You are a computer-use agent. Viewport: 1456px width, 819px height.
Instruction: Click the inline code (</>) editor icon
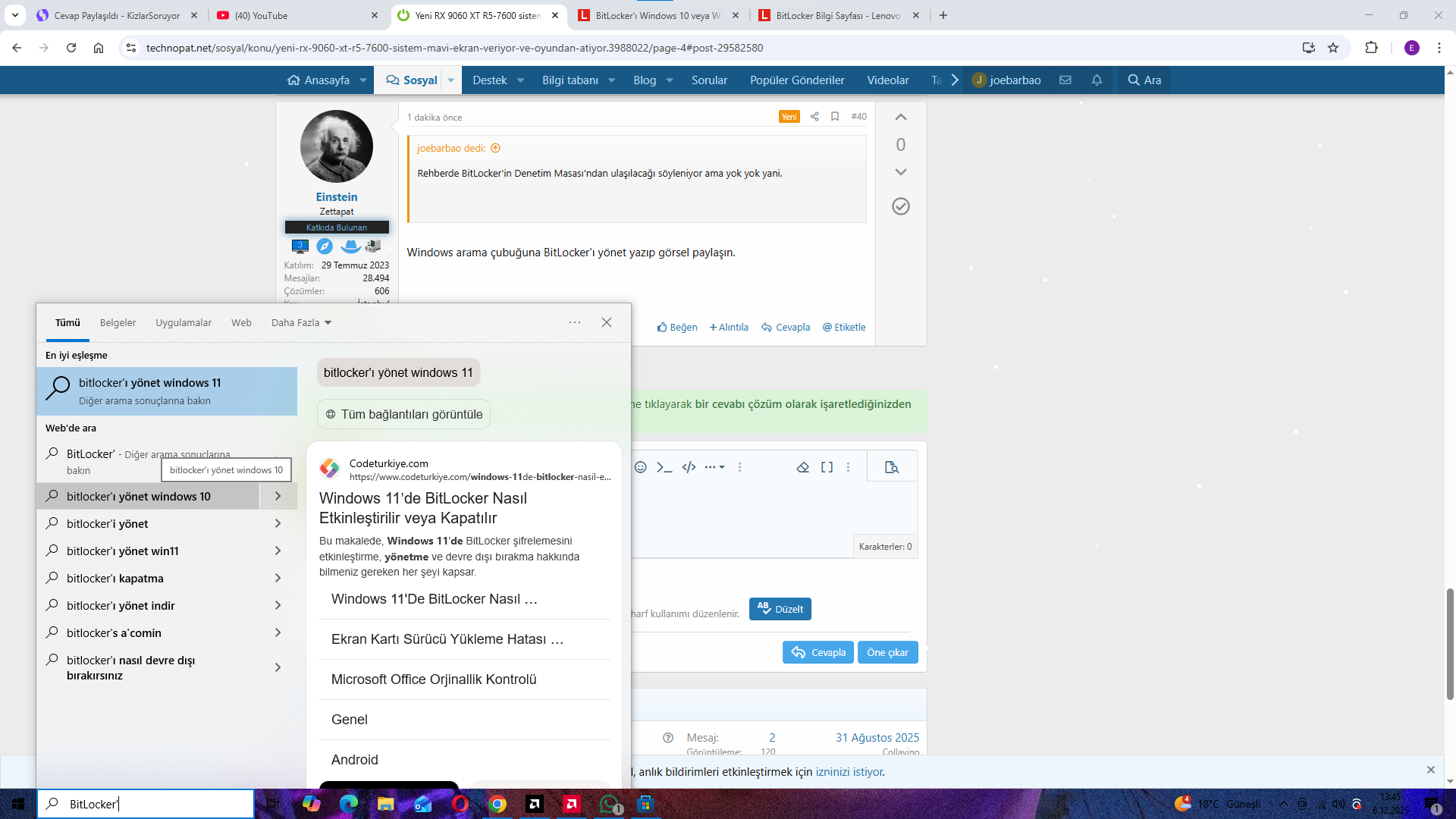click(689, 467)
